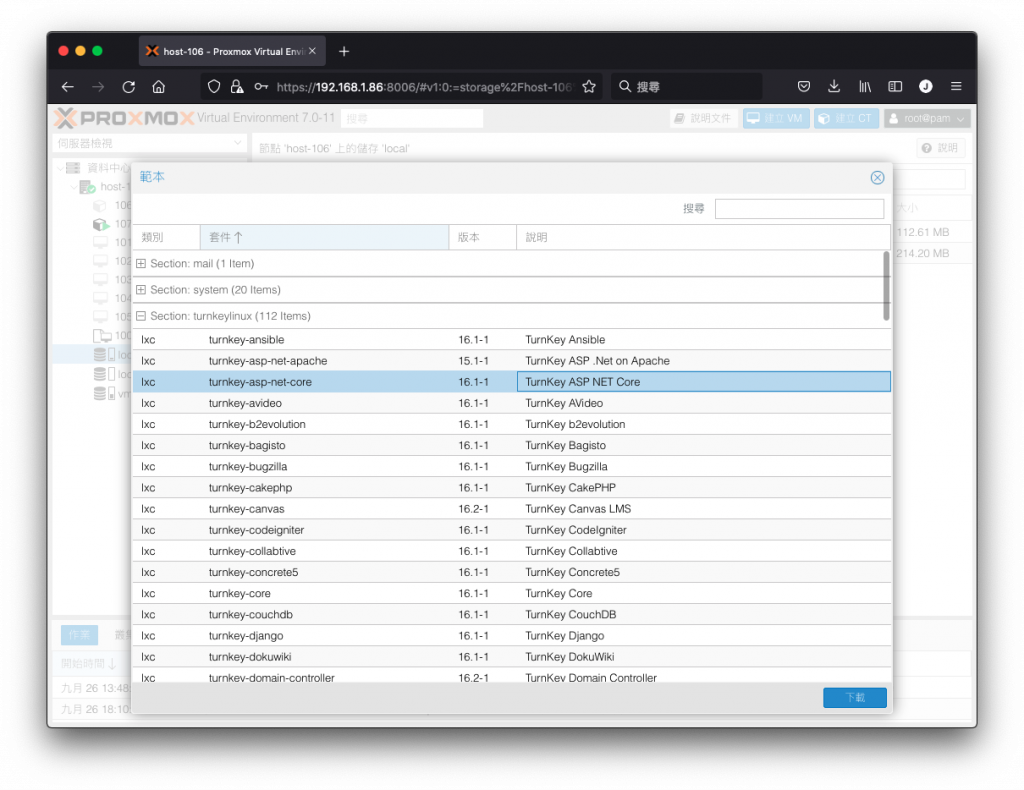Sort by the version column header
The width and height of the screenshot is (1024, 790).
click(483, 238)
